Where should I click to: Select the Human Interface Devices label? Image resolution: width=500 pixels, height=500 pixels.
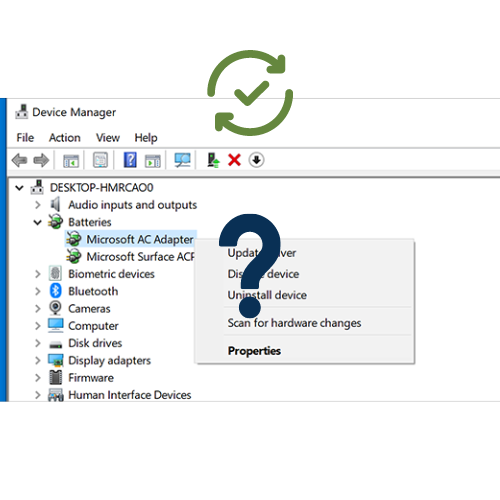click(x=129, y=395)
